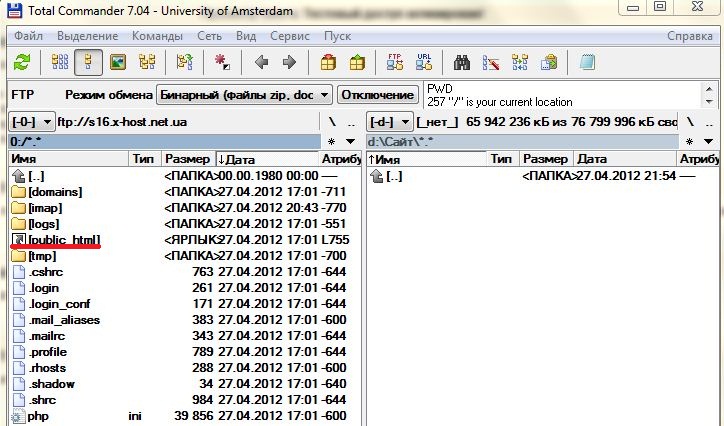Open the Вид menu
Screen dimensions: 724x426
click(x=246, y=36)
